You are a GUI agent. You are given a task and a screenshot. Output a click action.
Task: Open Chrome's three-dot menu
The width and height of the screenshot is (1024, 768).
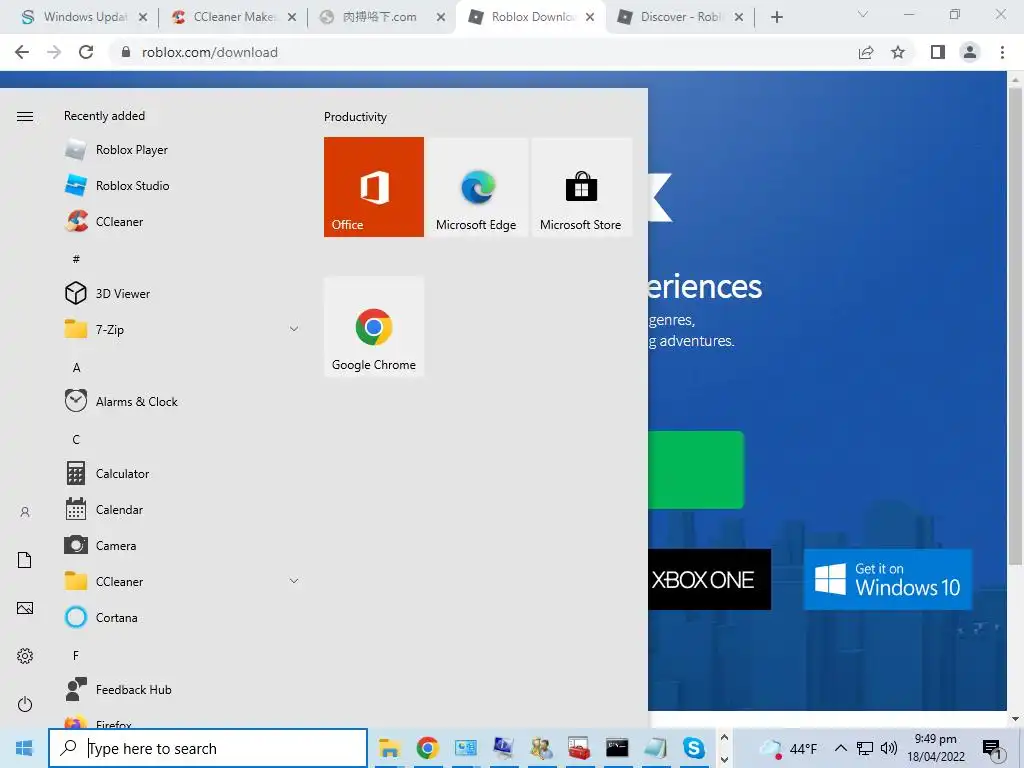tap(1002, 52)
